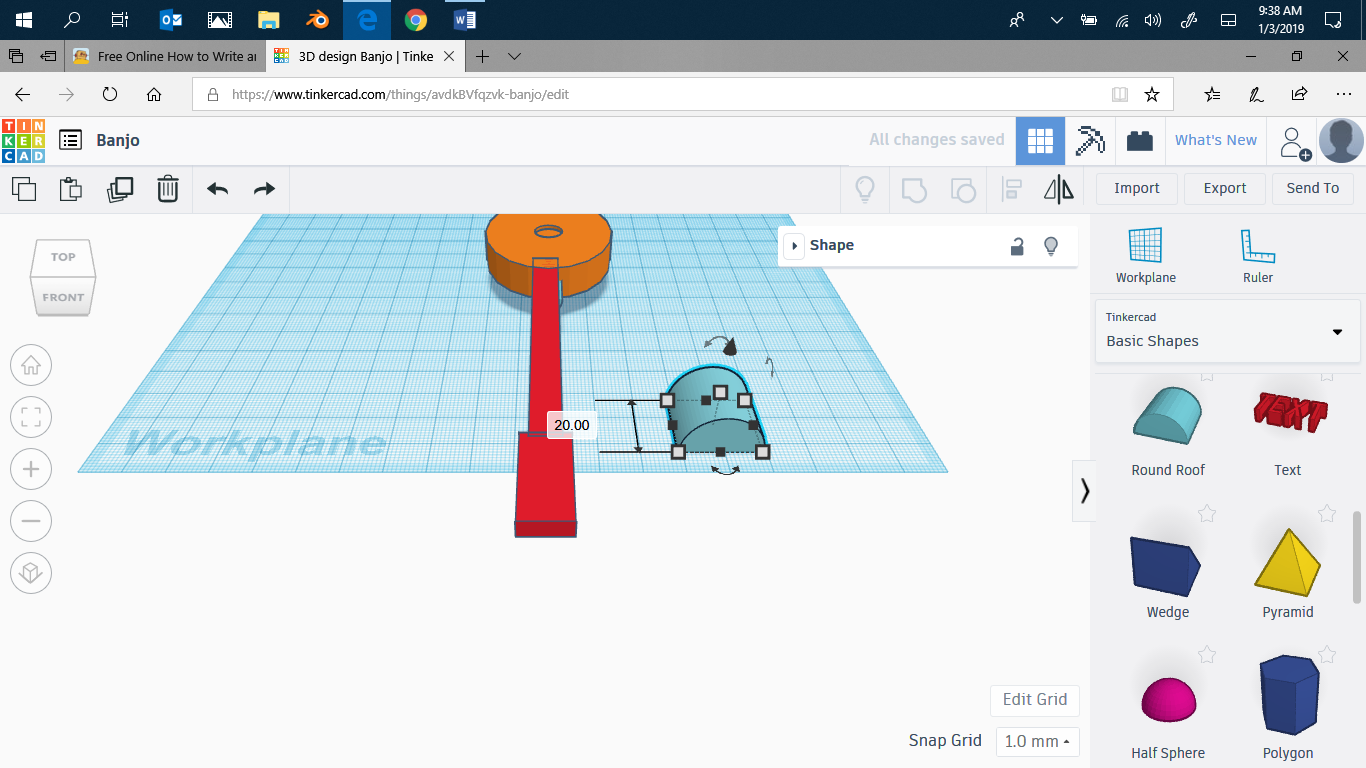The image size is (1366, 768).
Task: Delete selection with the trash icon
Action: coord(168,188)
